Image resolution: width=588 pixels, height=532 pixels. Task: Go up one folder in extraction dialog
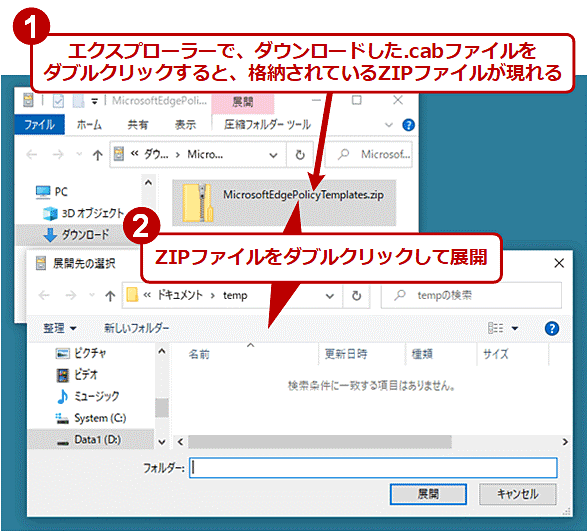pos(110,296)
